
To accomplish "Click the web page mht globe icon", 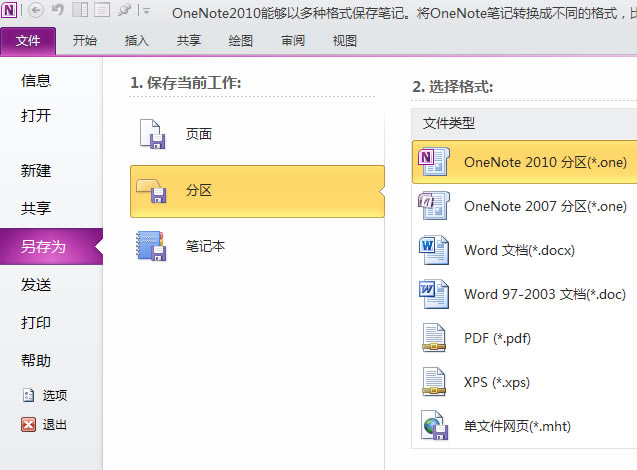I will 434,425.
